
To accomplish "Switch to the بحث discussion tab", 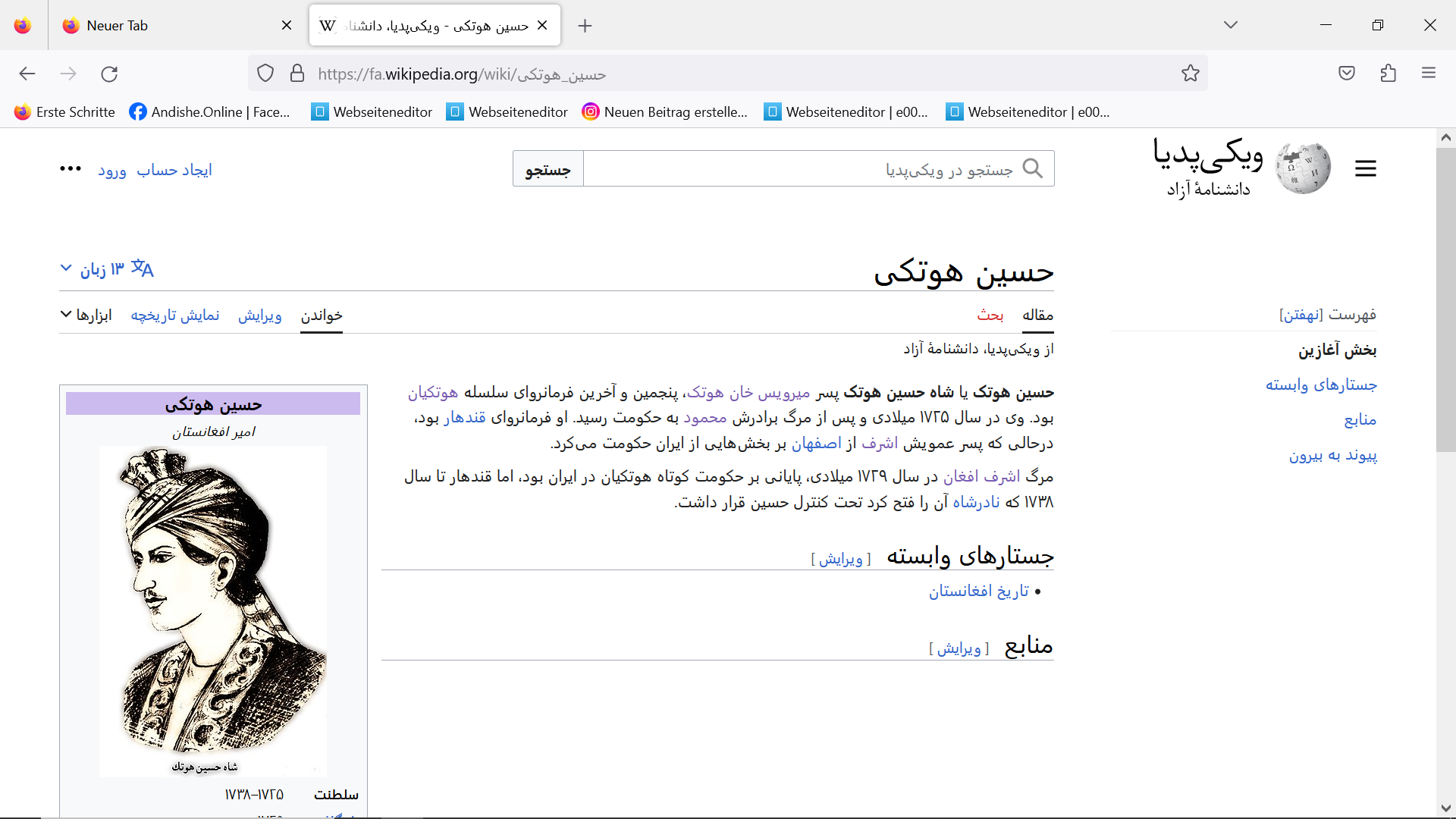I will click(x=990, y=315).
